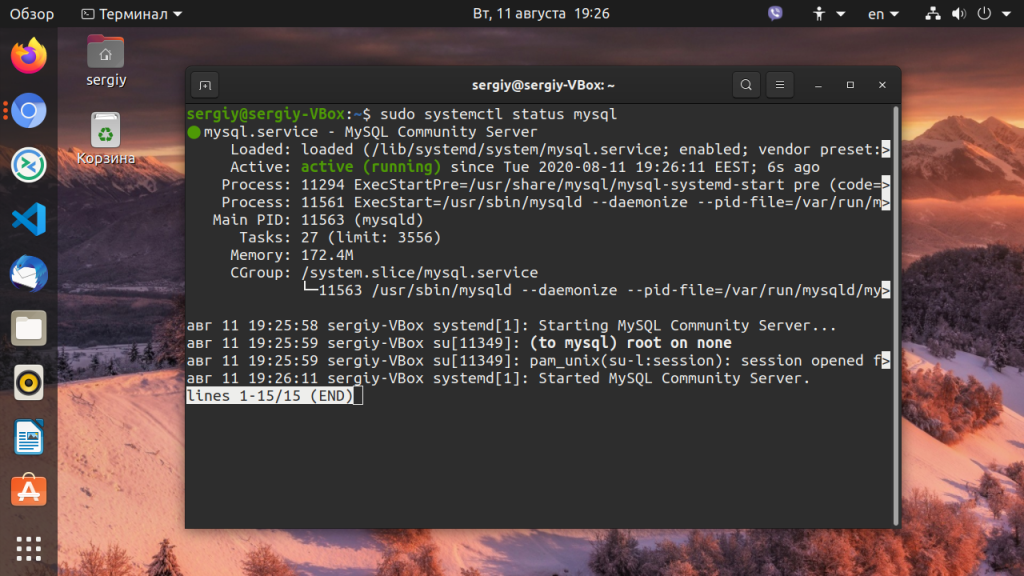Open Ubuntu Software store
This screenshot has height=576, width=1024.
tap(29, 490)
